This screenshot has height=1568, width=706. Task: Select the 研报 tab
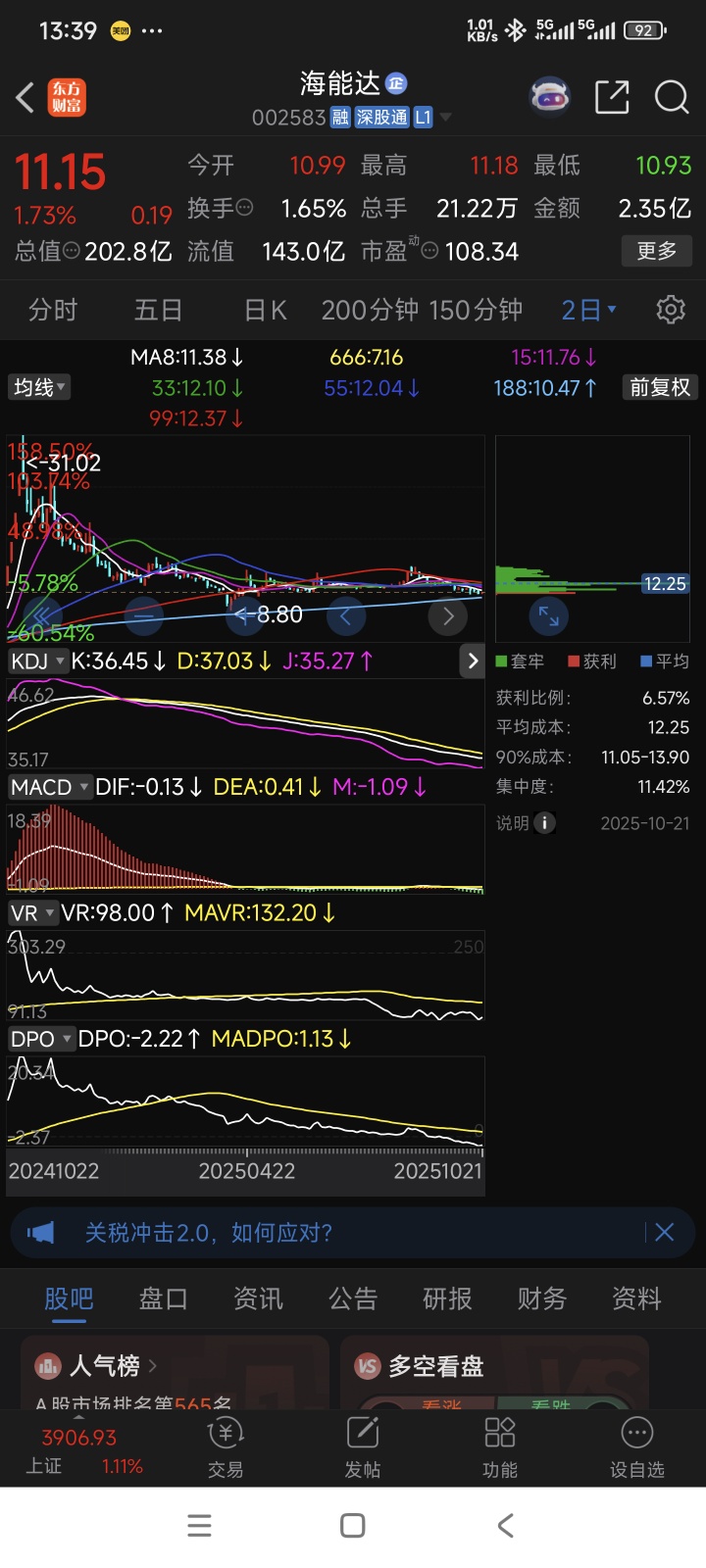click(x=447, y=1298)
